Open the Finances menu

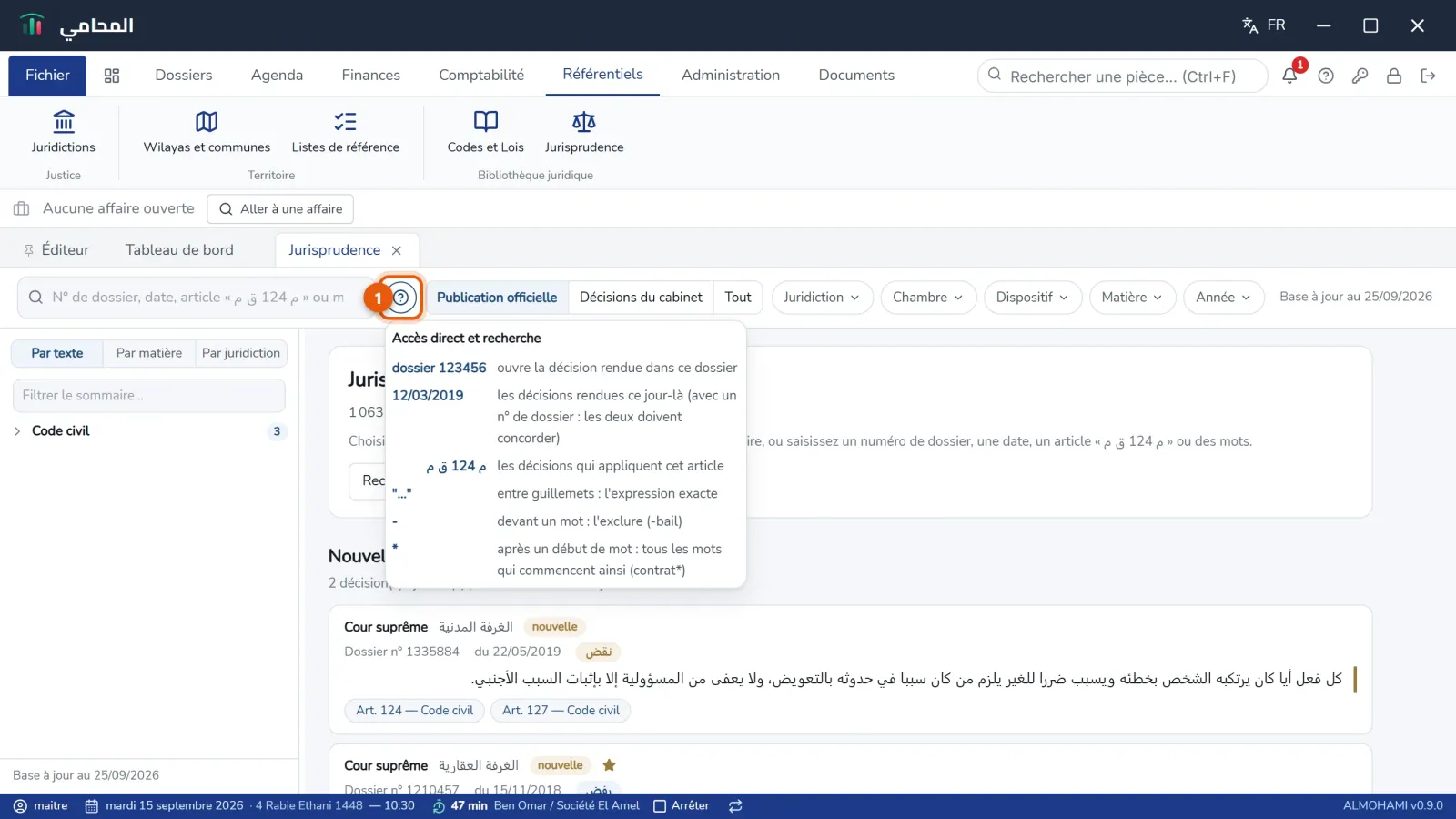pos(370,76)
